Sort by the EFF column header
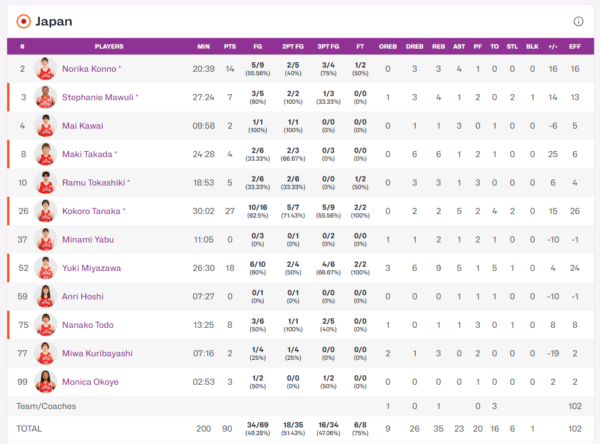 575,46
